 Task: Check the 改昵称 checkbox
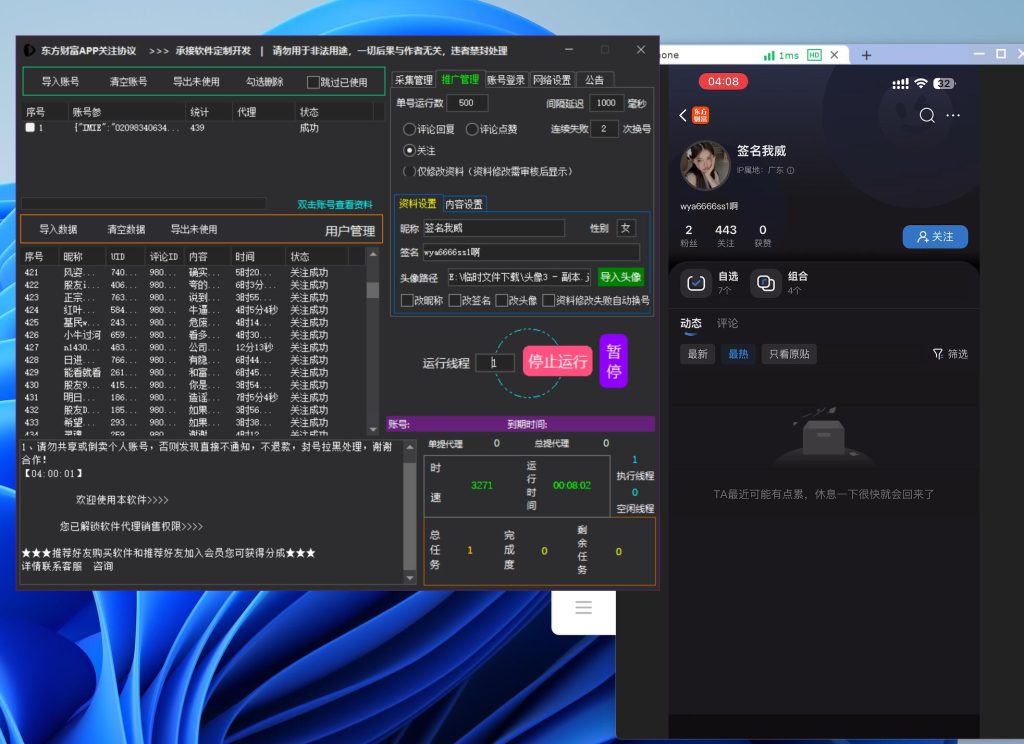pyautogui.click(x=407, y=299)
